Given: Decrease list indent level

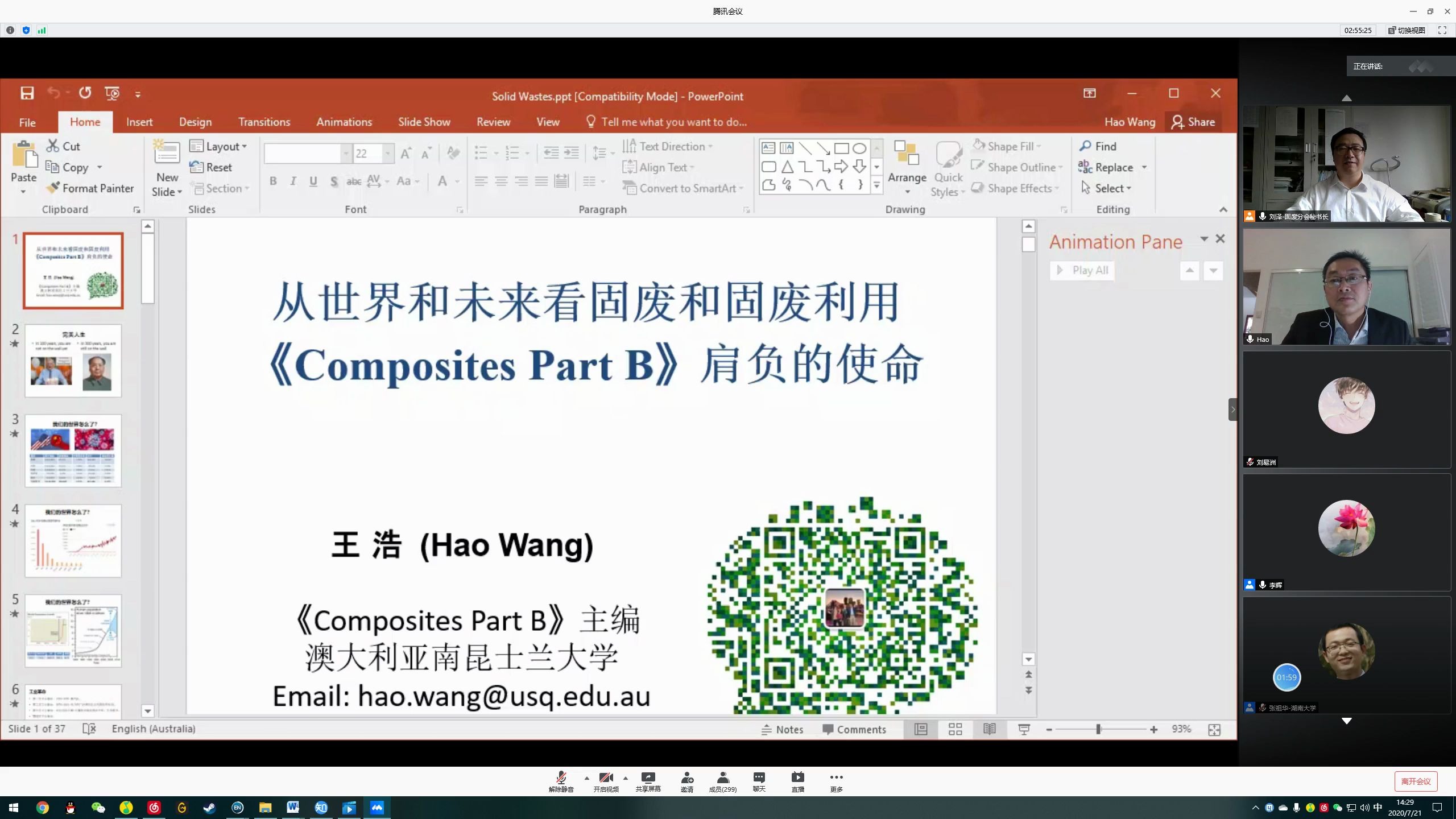Looking at the screenshot, I should pos(551,152).
